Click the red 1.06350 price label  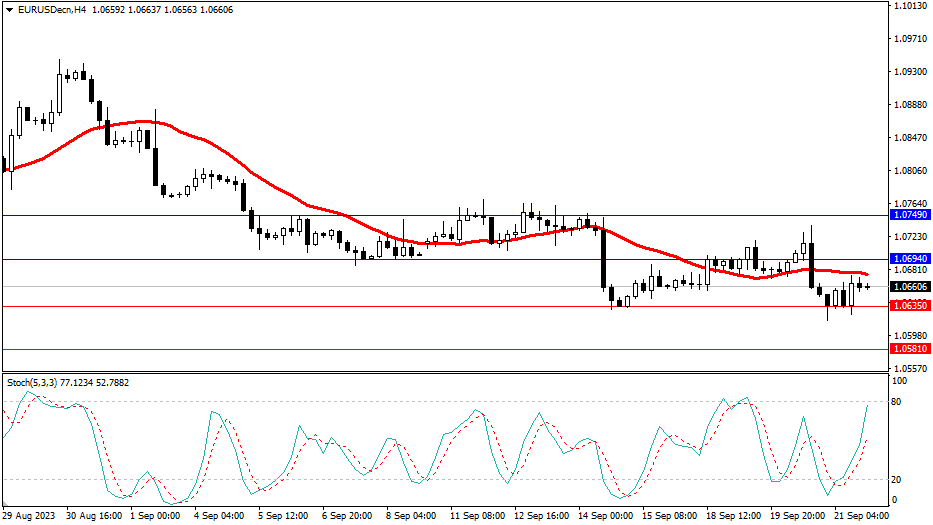[910, 306]
